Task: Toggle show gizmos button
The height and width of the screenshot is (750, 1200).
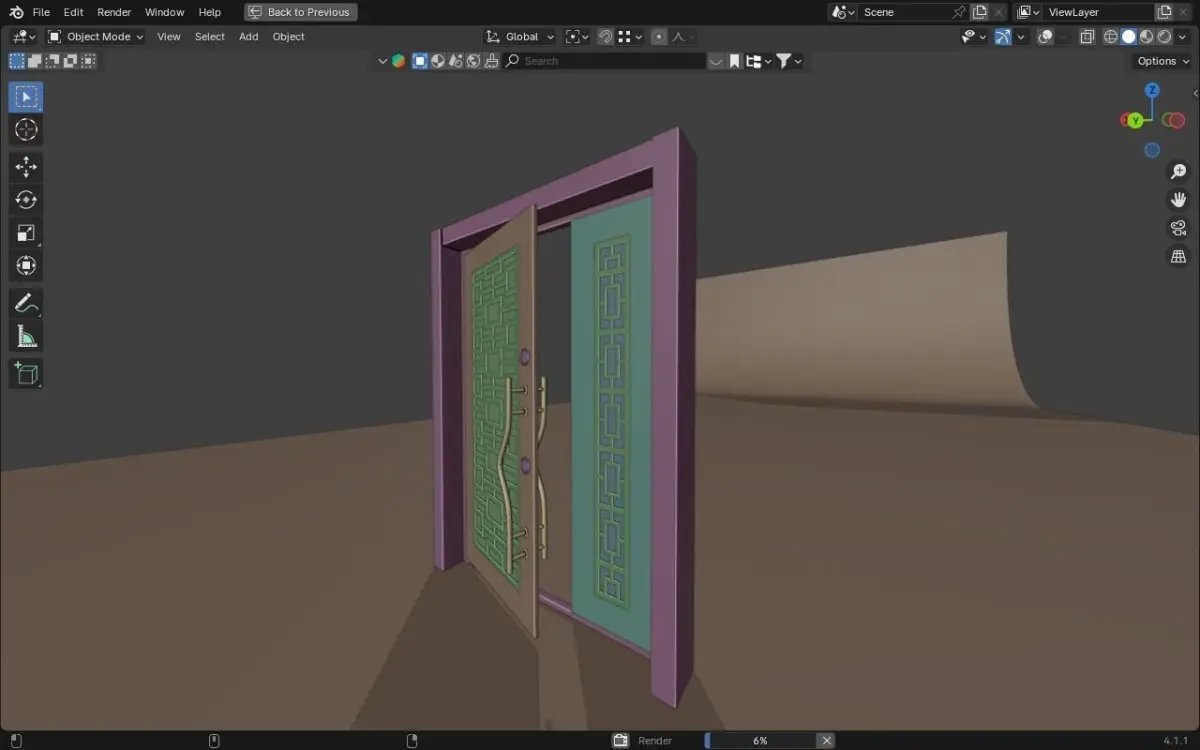Action: tap(1003, 37)
